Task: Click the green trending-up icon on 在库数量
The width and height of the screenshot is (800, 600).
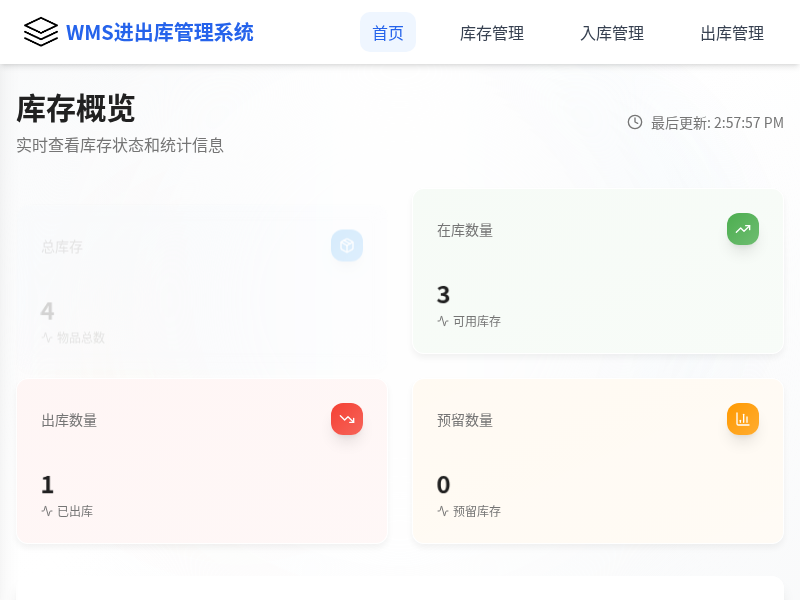Action: [x=743, y=229]
